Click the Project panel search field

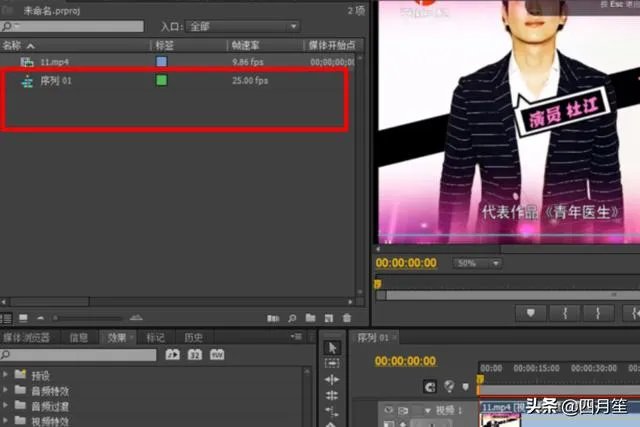point(72,27)
